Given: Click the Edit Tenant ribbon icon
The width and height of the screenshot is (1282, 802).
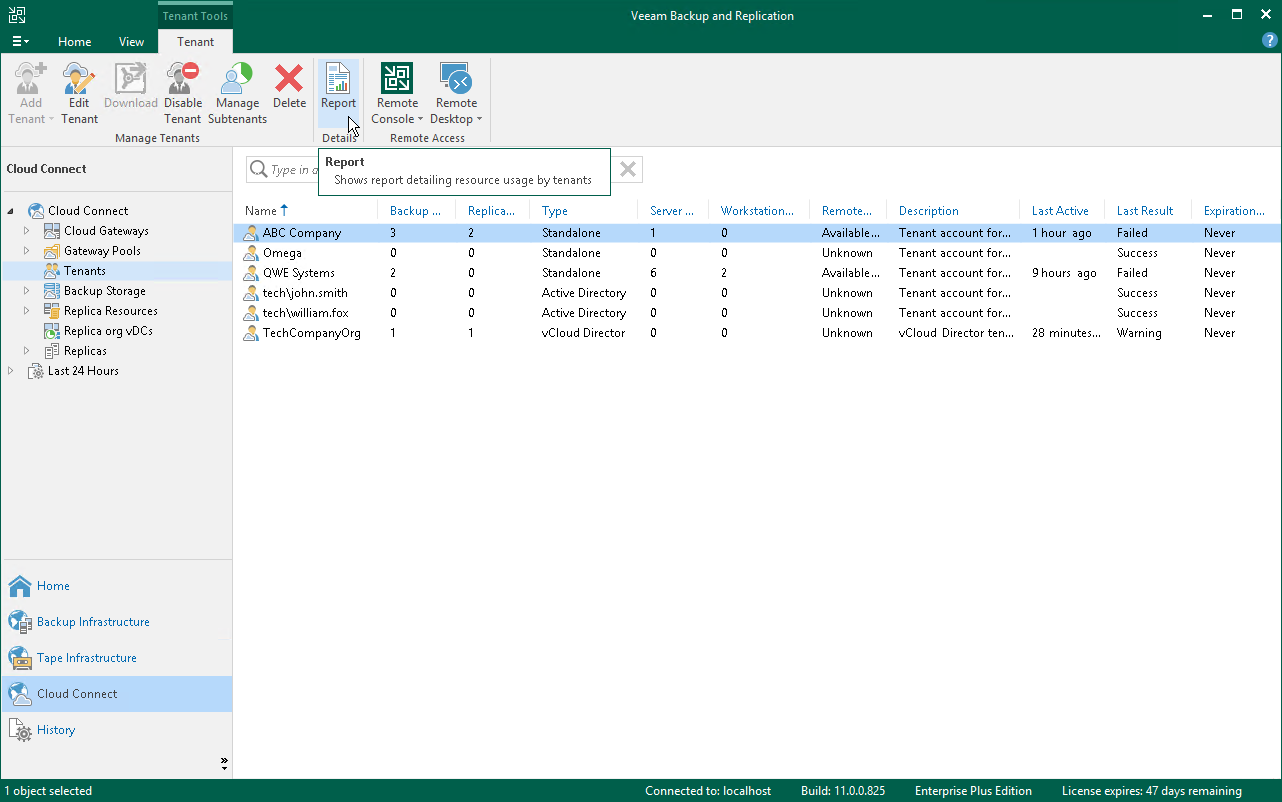Looking at the screenshot, I should 79,78.
